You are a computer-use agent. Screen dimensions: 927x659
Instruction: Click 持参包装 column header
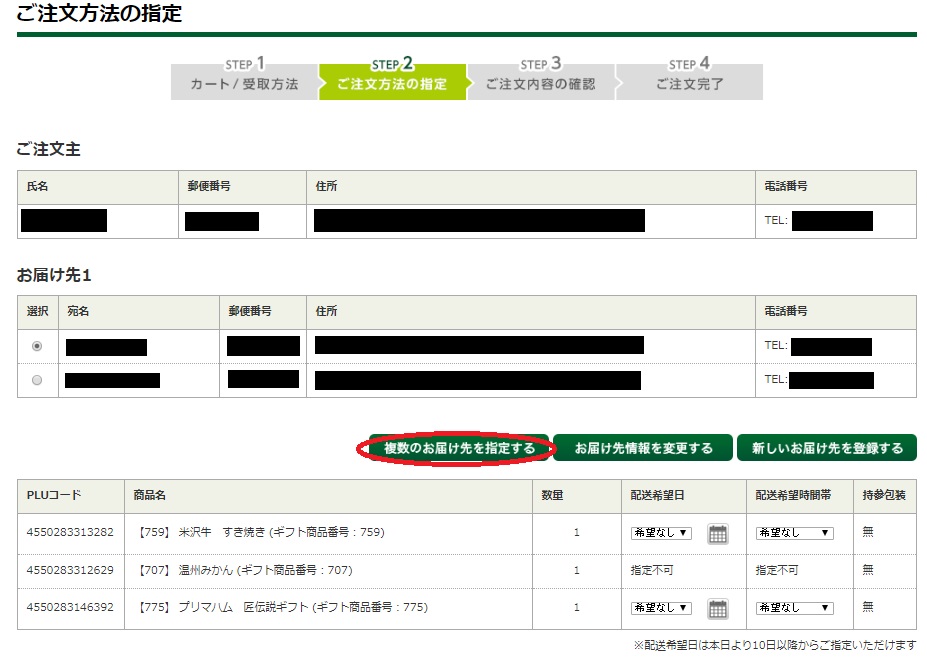[x=884, y=495]
